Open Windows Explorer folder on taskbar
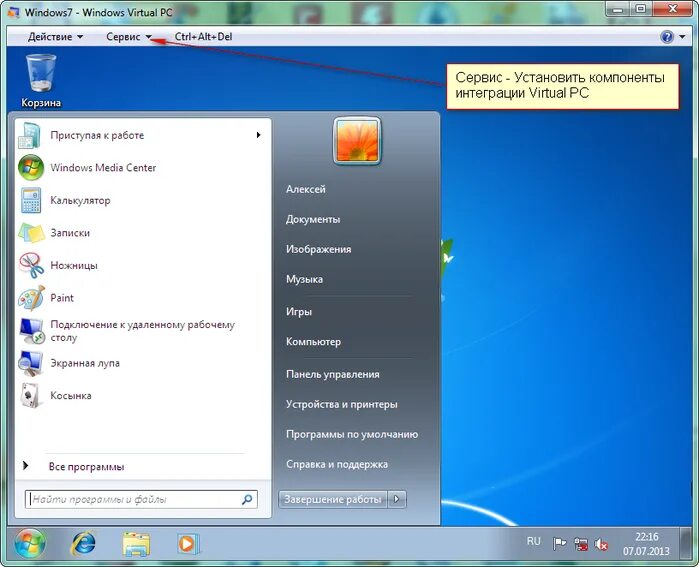The height and width of the screenshot is (567, 699). coord(136,544)
